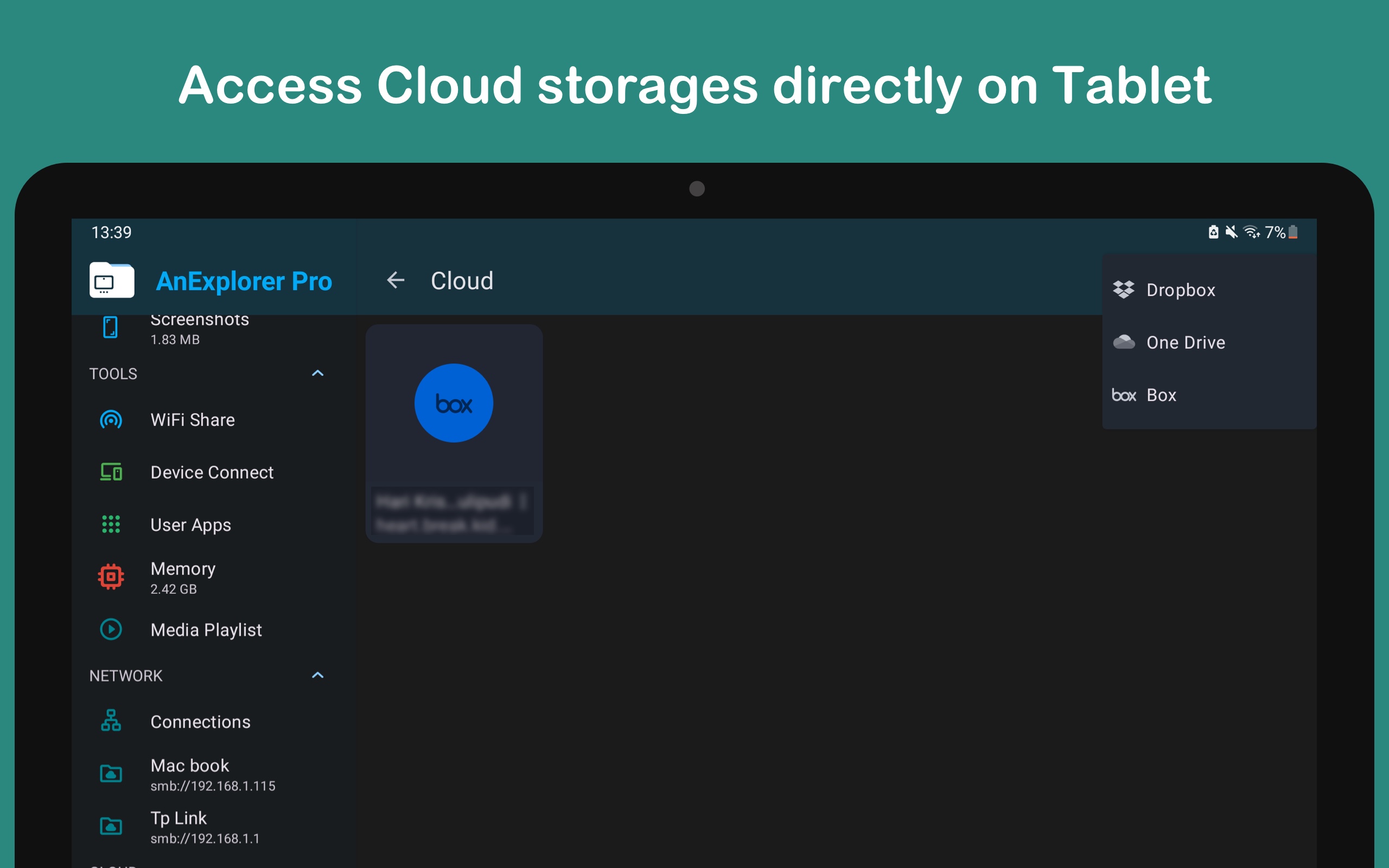Open User Apps grid icon
1389x868 pixels.
point(111,525)
